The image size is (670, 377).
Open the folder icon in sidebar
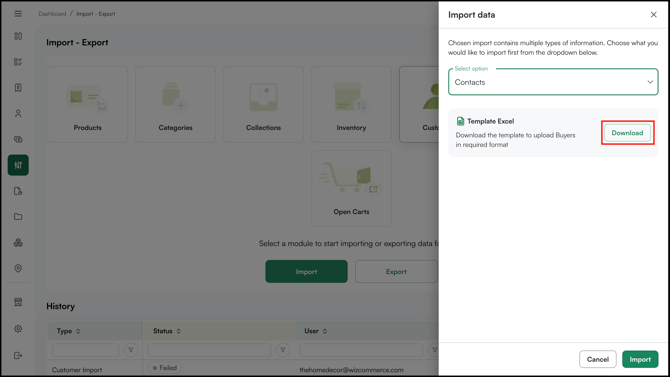[x=18, y=217]
